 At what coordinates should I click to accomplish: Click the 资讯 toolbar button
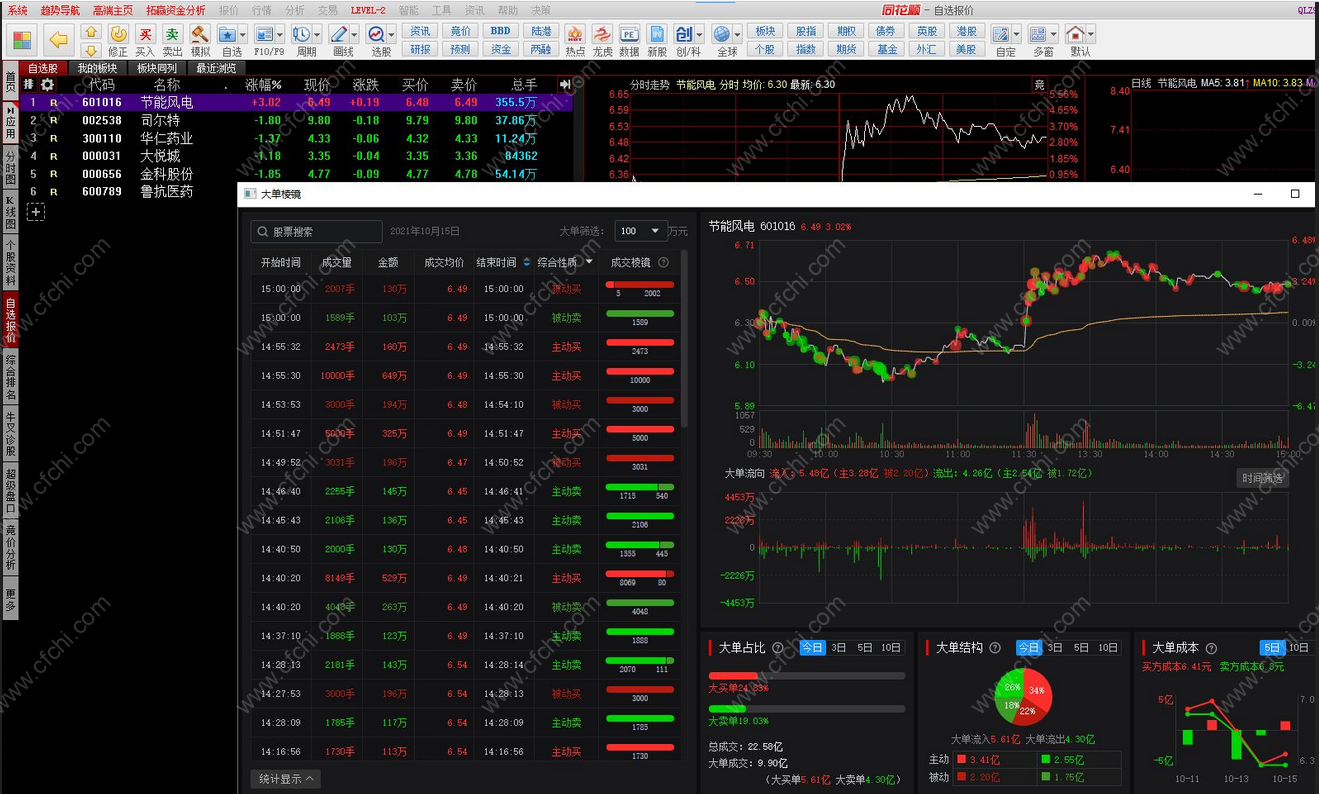pyautogui.click(x=421, y=31)
